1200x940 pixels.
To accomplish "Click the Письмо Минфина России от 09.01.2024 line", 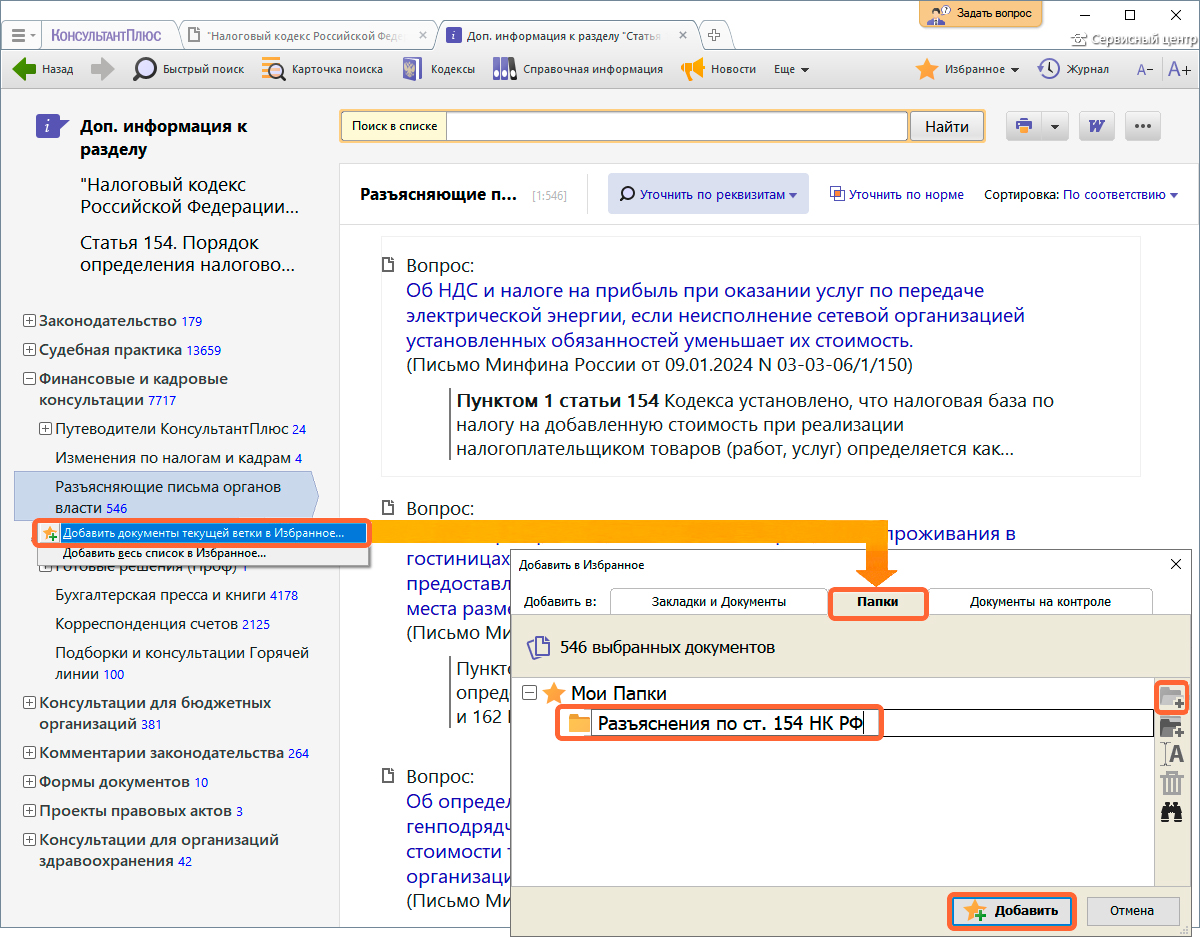I will (659, 365).
